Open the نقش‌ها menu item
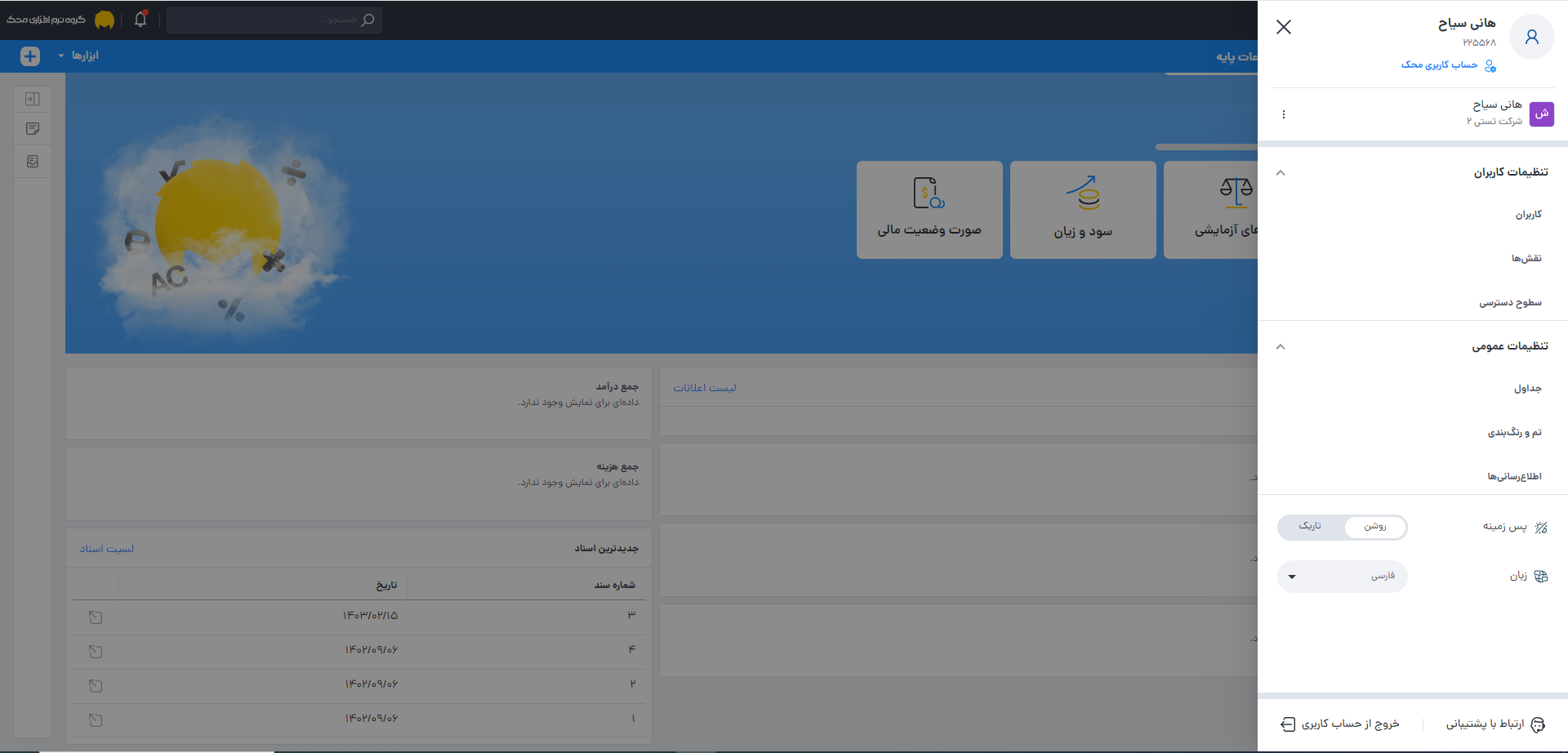This screenshot has width=1568, height=753. (x=1526, y=258)
